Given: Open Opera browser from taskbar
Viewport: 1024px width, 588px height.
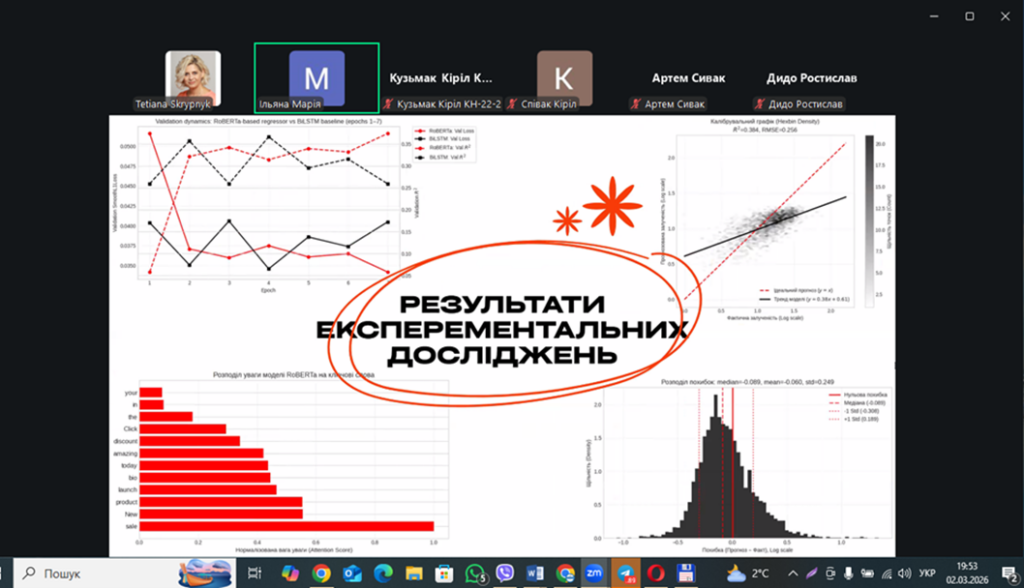Looking at the screenshot, I should (656, 573).
